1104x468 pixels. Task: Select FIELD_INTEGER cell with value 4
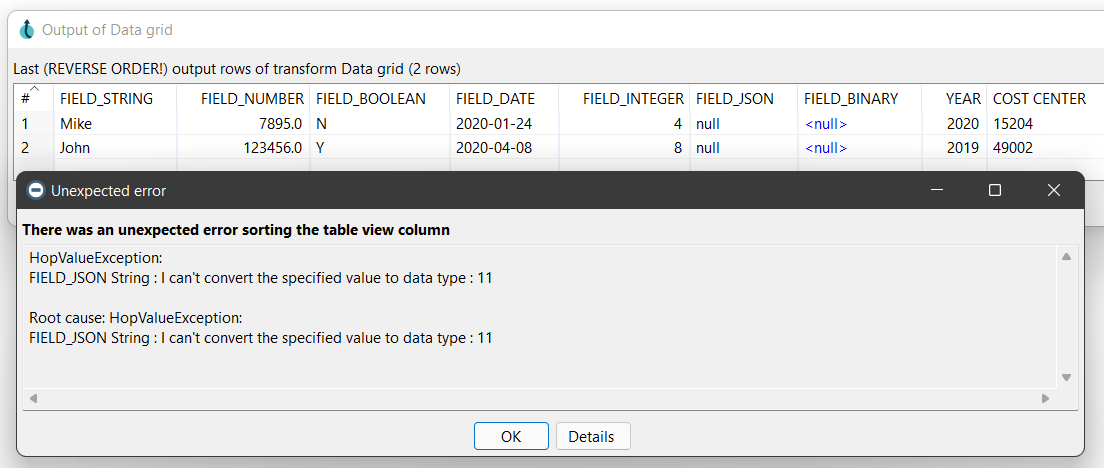tap(624, 124)
